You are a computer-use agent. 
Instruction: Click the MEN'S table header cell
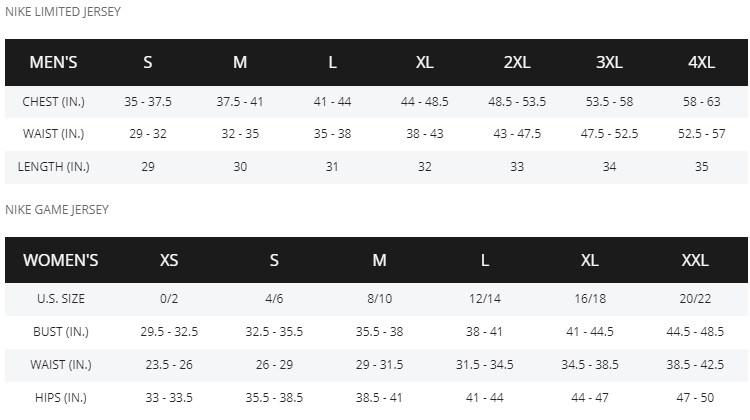coord(54,62)
